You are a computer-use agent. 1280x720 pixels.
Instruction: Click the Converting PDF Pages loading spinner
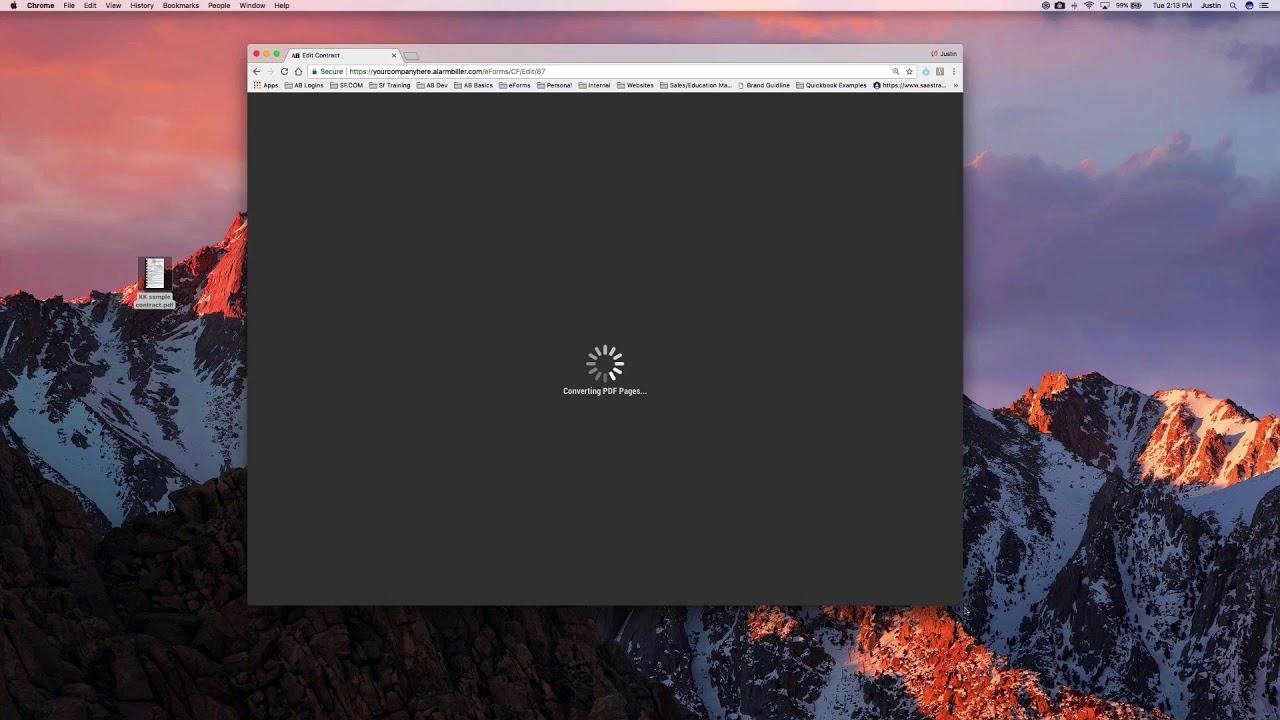click(605, 363)
